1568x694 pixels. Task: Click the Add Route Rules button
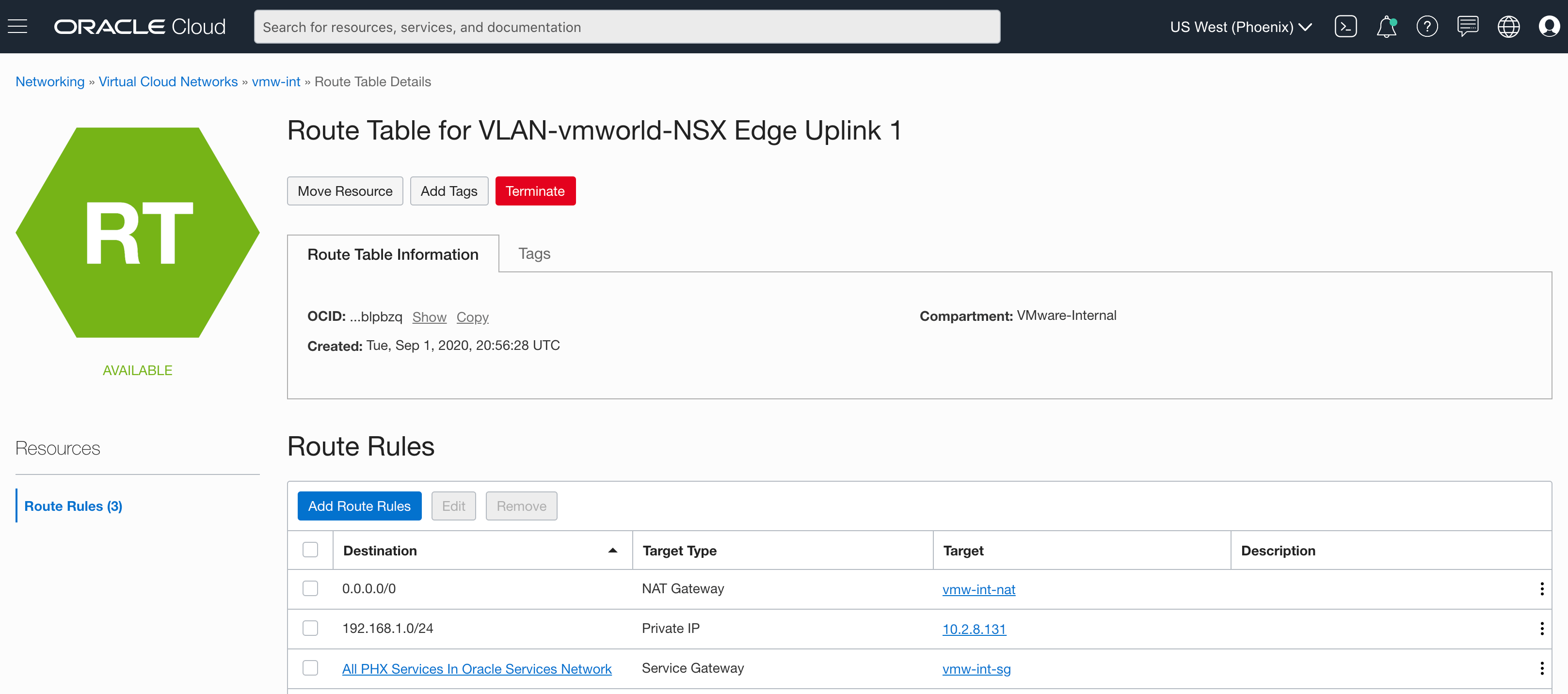pyautogui.click(x=359, y=506)
